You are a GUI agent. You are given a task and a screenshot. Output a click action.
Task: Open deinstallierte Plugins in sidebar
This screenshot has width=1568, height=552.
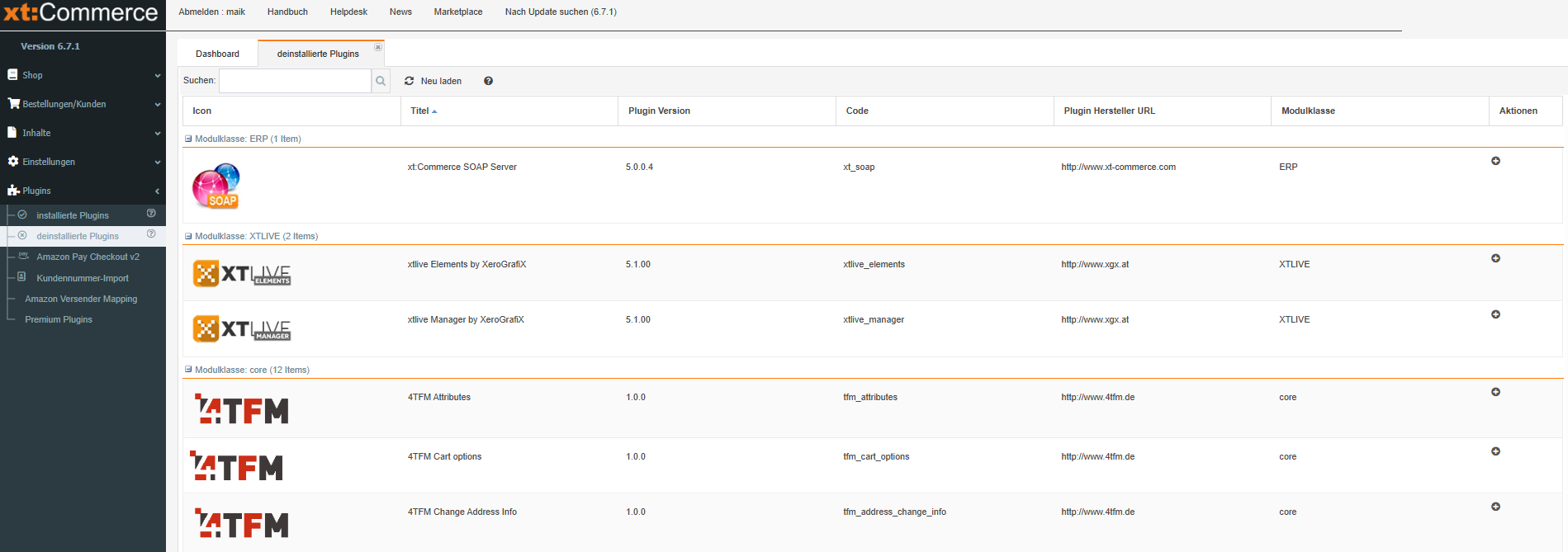78,236
